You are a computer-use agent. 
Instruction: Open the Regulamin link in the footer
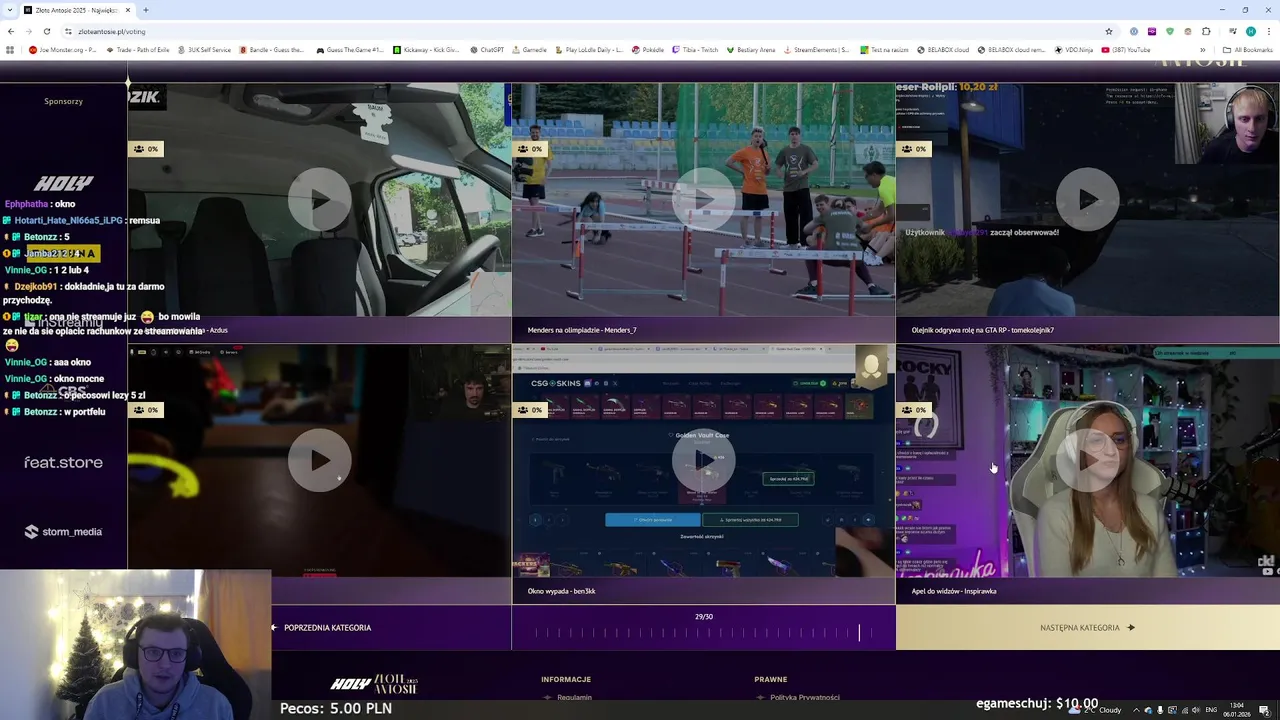coord(574,697)
